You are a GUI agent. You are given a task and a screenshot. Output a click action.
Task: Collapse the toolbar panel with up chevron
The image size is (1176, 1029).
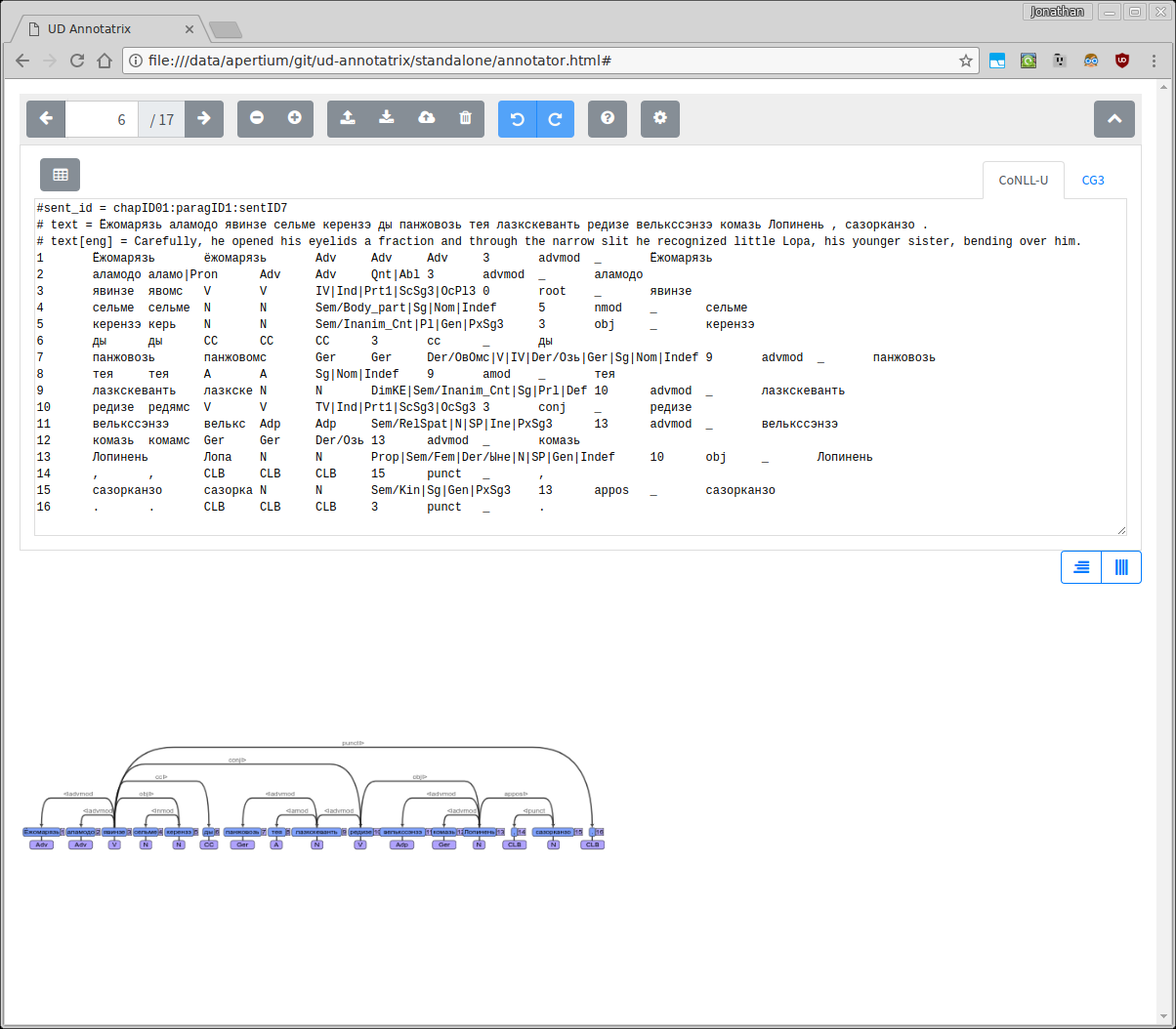1114,118
